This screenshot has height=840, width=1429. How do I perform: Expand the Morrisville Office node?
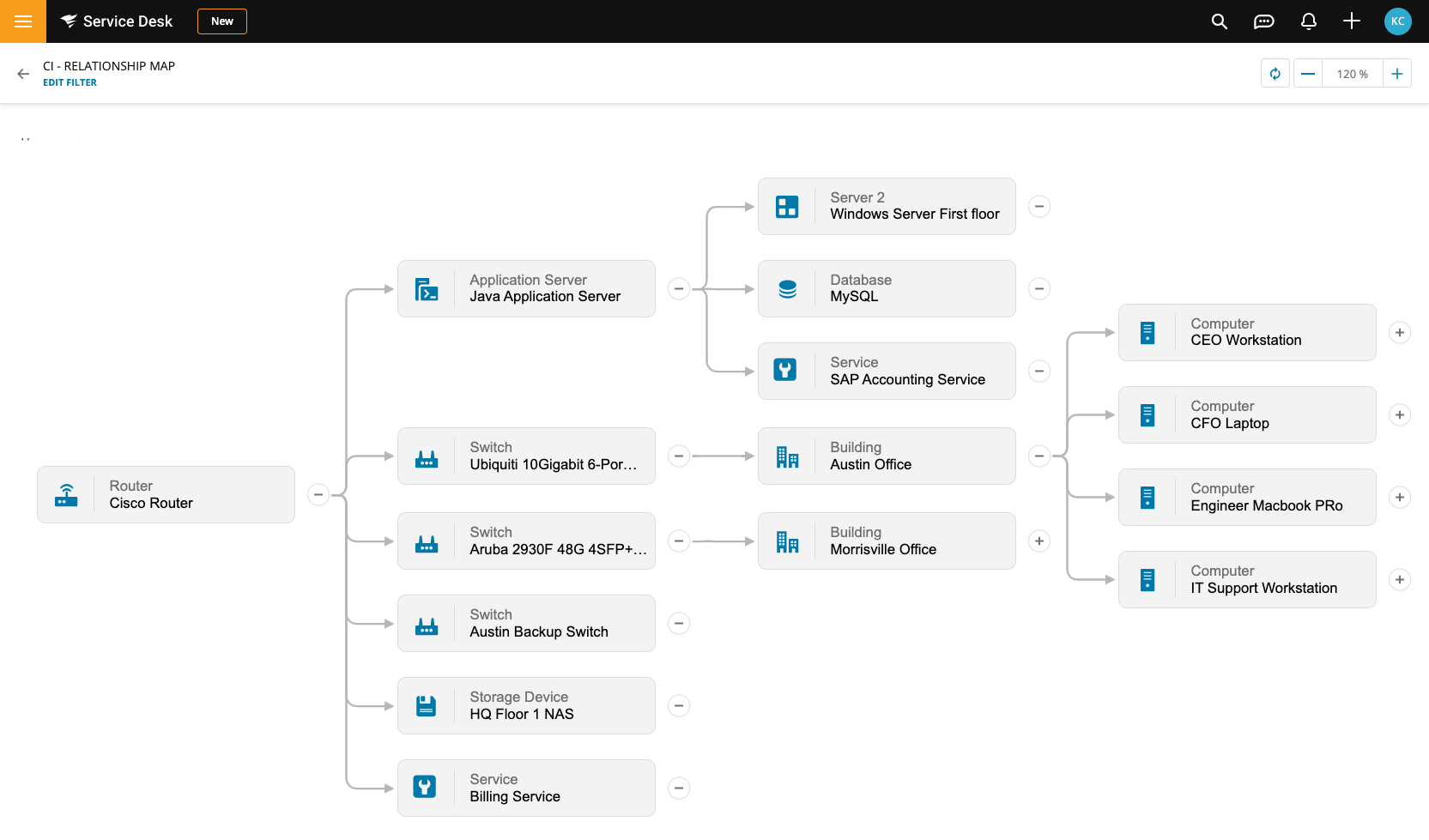[x=1039, y=541]
